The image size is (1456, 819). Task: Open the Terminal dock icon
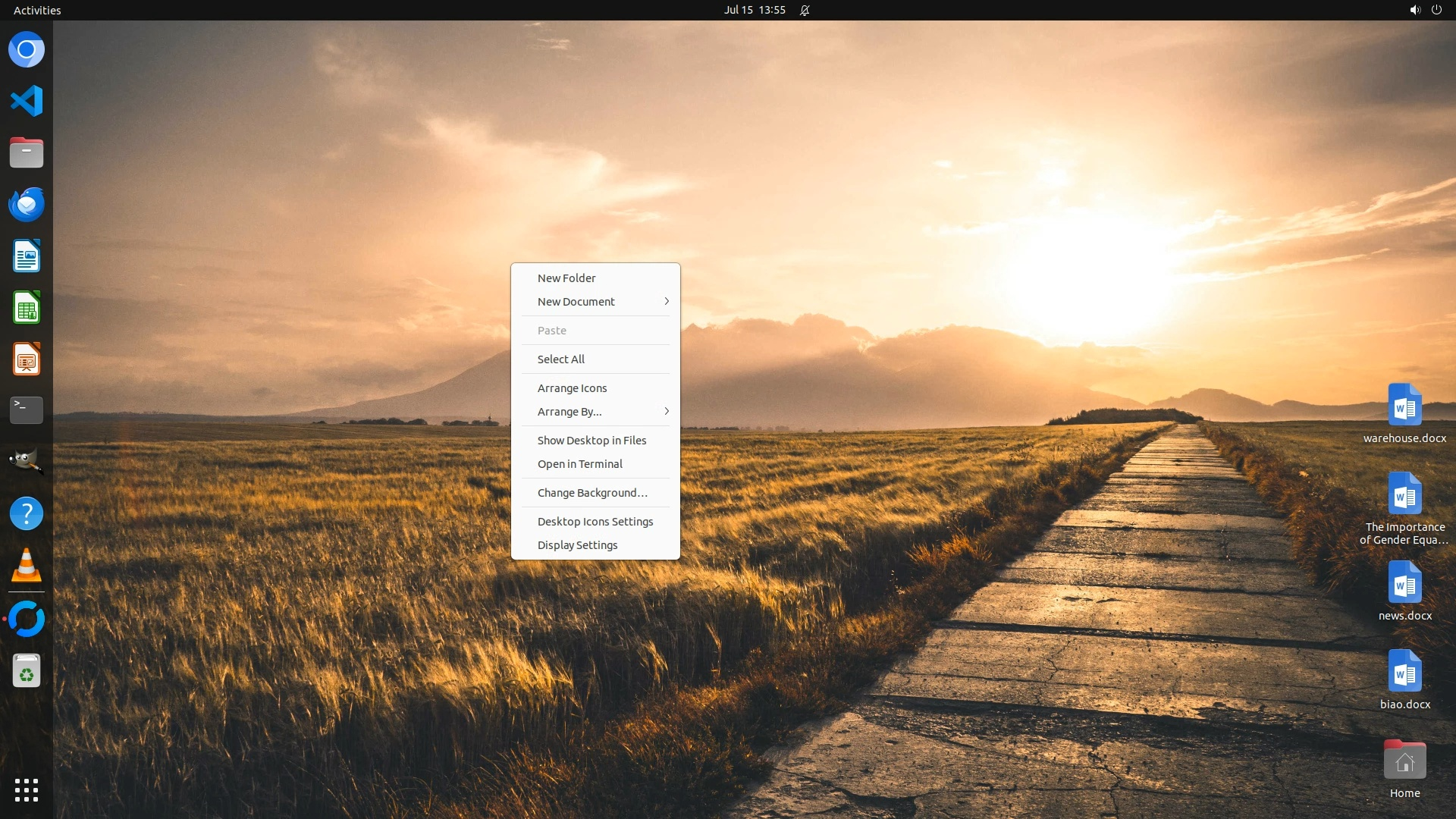[27, 410]
